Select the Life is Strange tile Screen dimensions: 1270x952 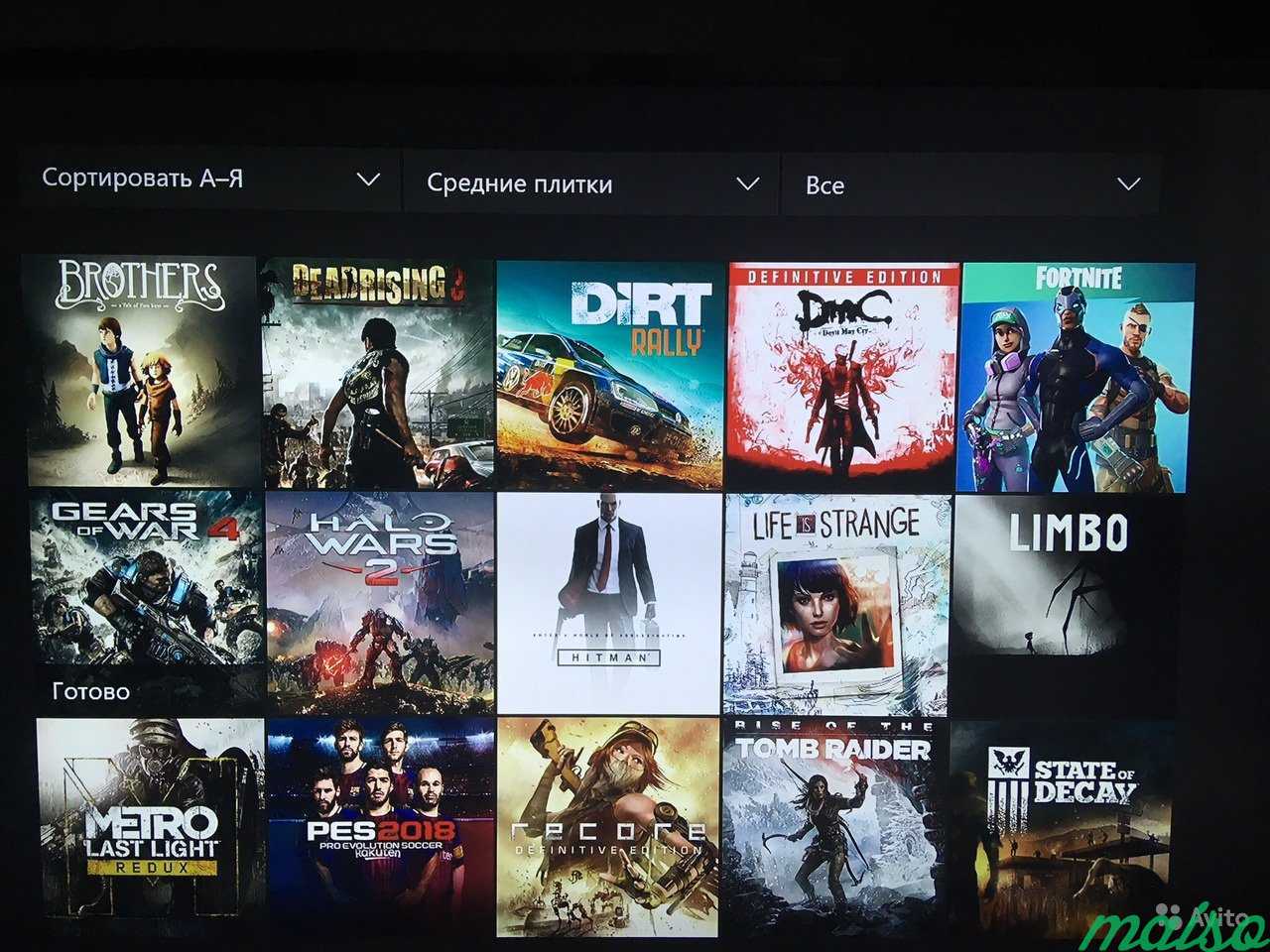click(x=838, y=604)
